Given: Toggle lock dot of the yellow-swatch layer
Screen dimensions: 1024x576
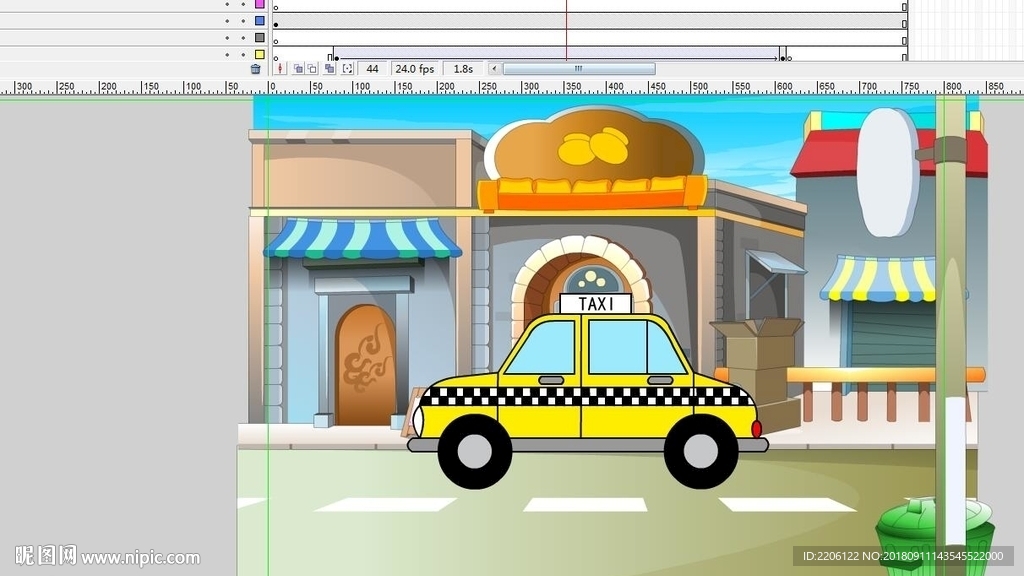Looking at the screenshot, I should coord(243,55).
